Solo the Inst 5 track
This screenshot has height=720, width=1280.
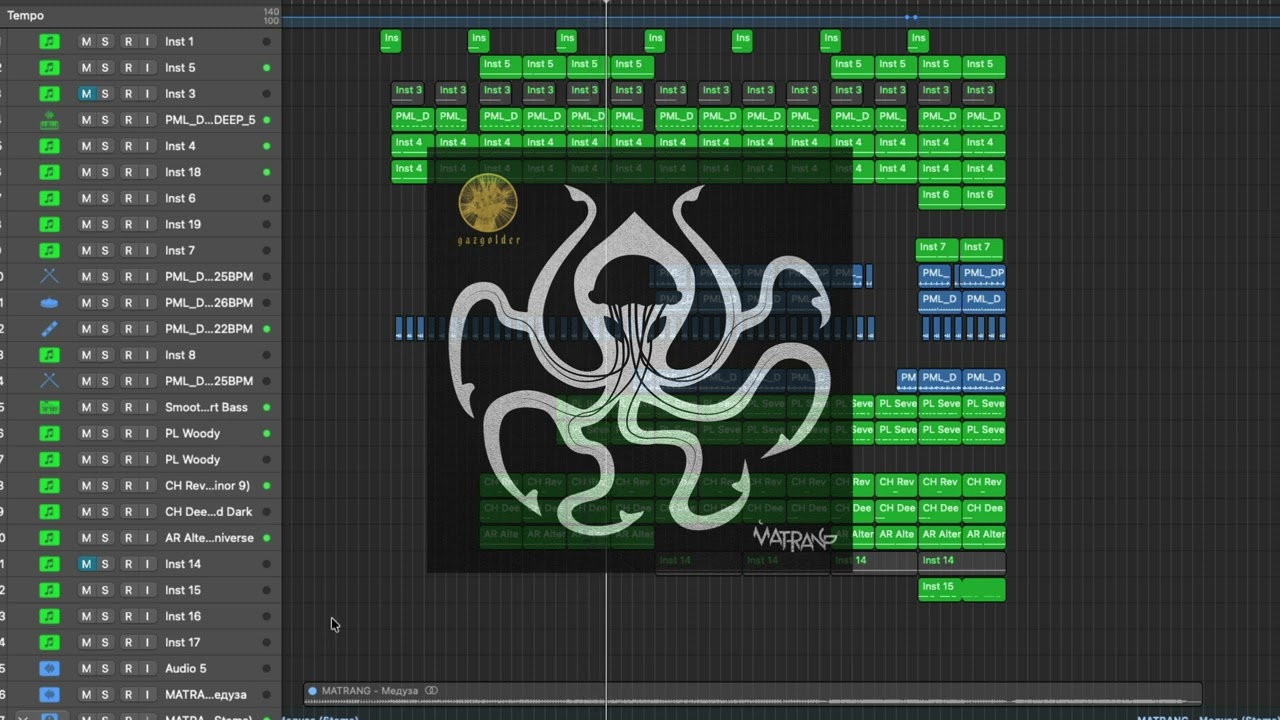[x=105, y=68]
